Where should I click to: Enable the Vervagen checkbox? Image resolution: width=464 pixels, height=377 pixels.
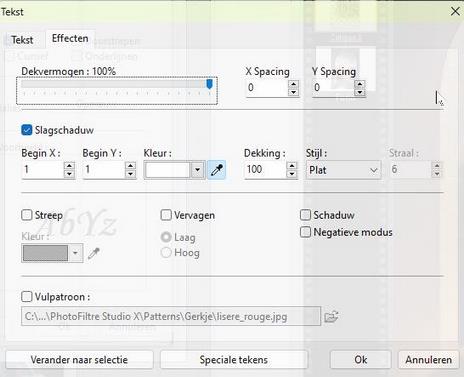point(166,215)
